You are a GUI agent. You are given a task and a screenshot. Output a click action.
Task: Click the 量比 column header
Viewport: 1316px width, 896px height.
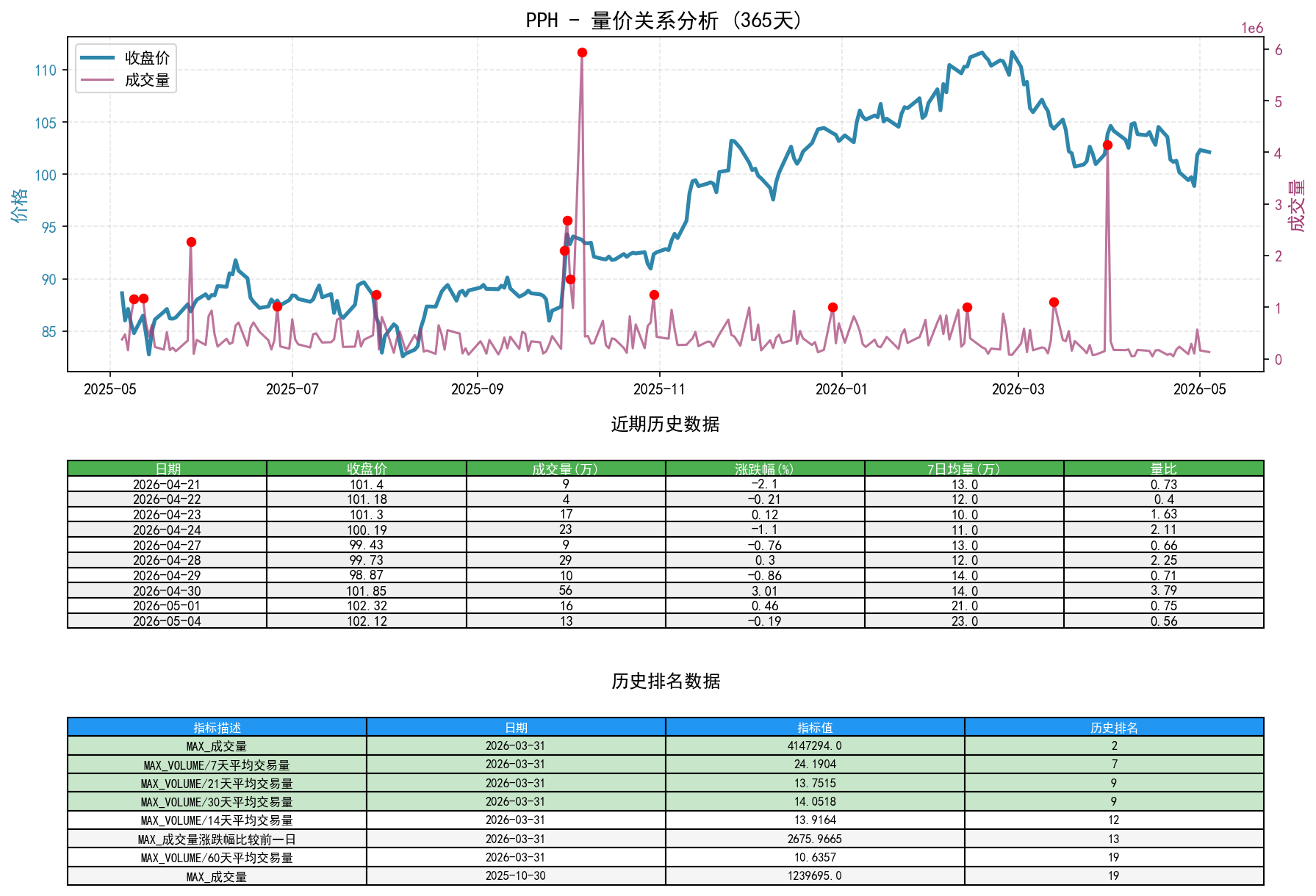(x=1164, y=469)
